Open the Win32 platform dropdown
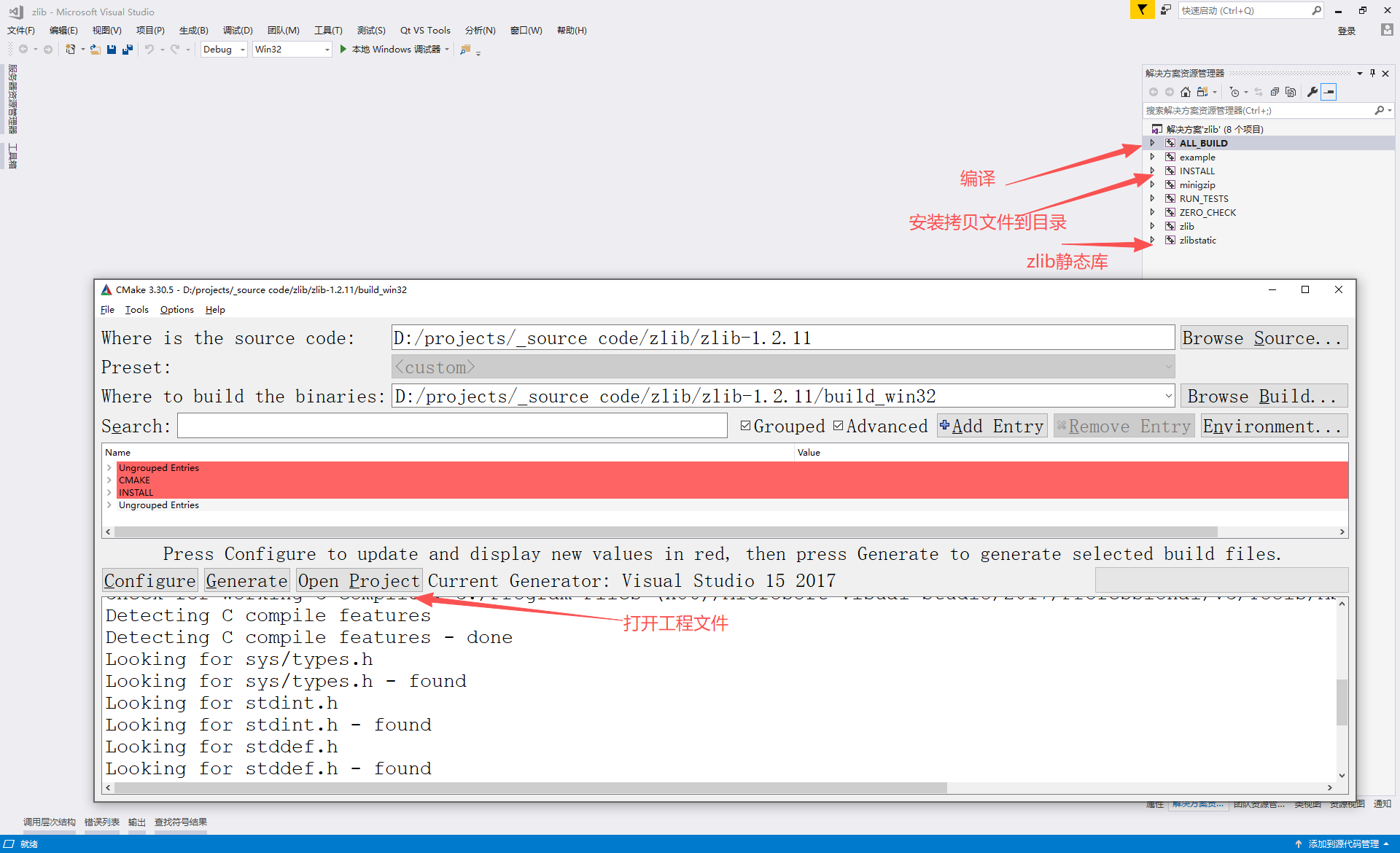Image resolution: width=1400 pixels, height=853 pixels. (x=327, y=49)
